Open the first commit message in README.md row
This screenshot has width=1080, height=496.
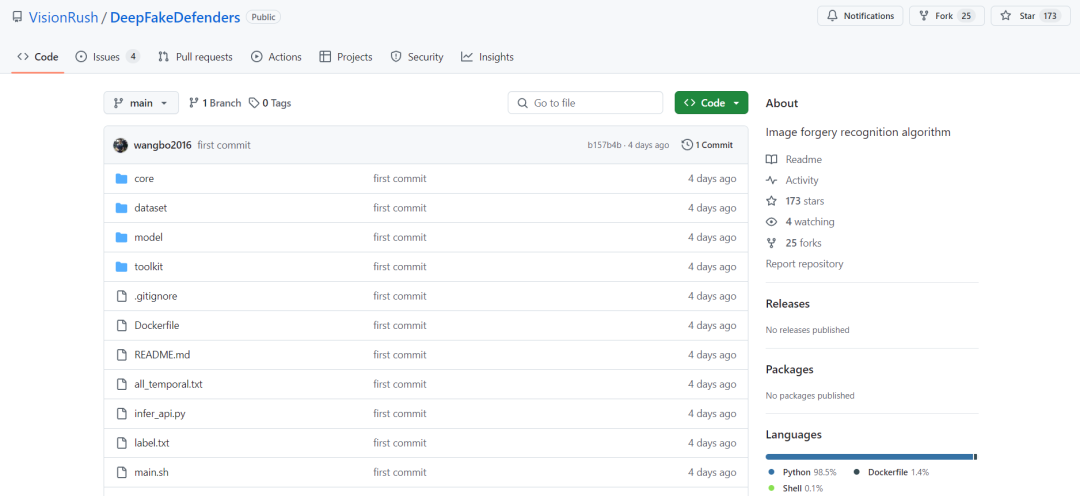pyautogui.click(x=399, y=355)
